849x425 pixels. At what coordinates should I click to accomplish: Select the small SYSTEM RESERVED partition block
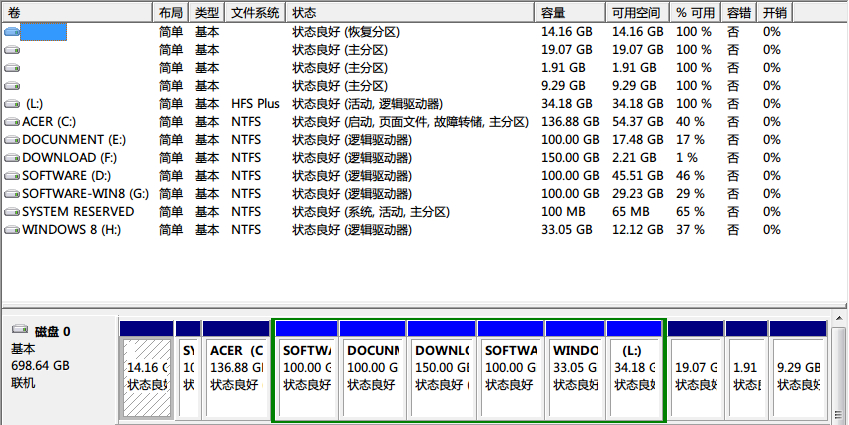pos(188,370)
